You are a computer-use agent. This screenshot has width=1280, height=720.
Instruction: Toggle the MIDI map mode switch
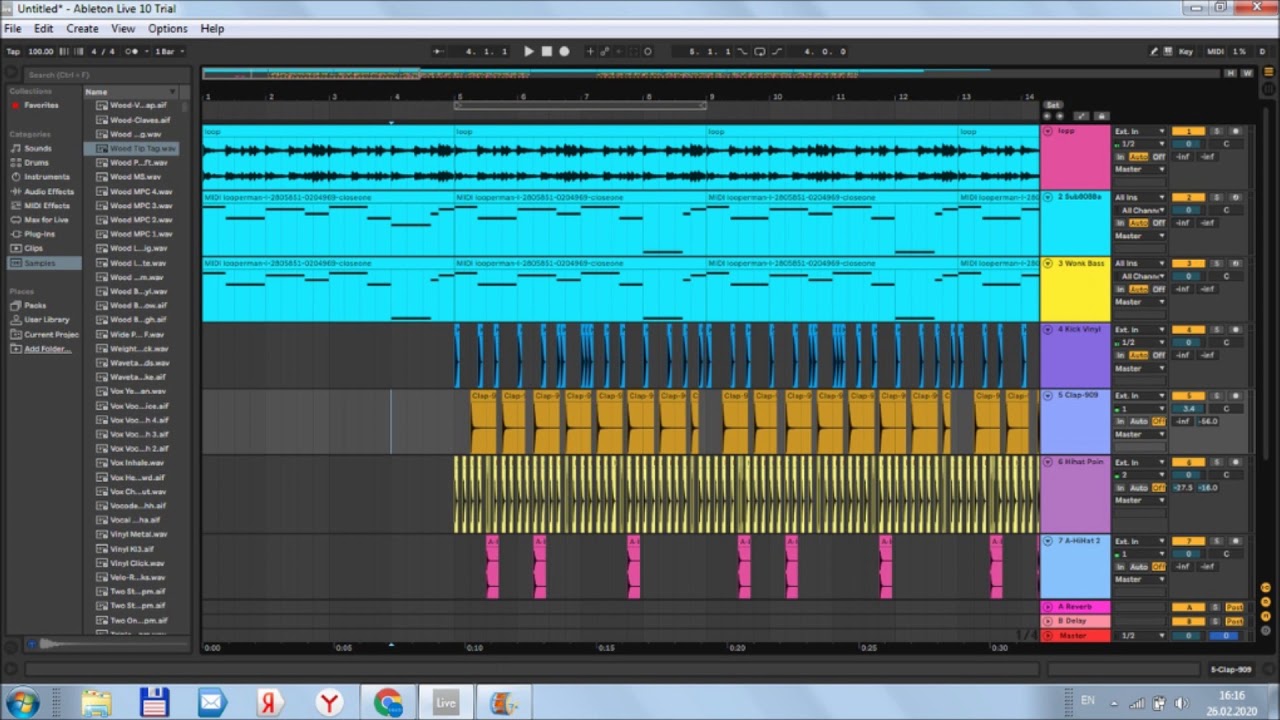coord(1215,51)
